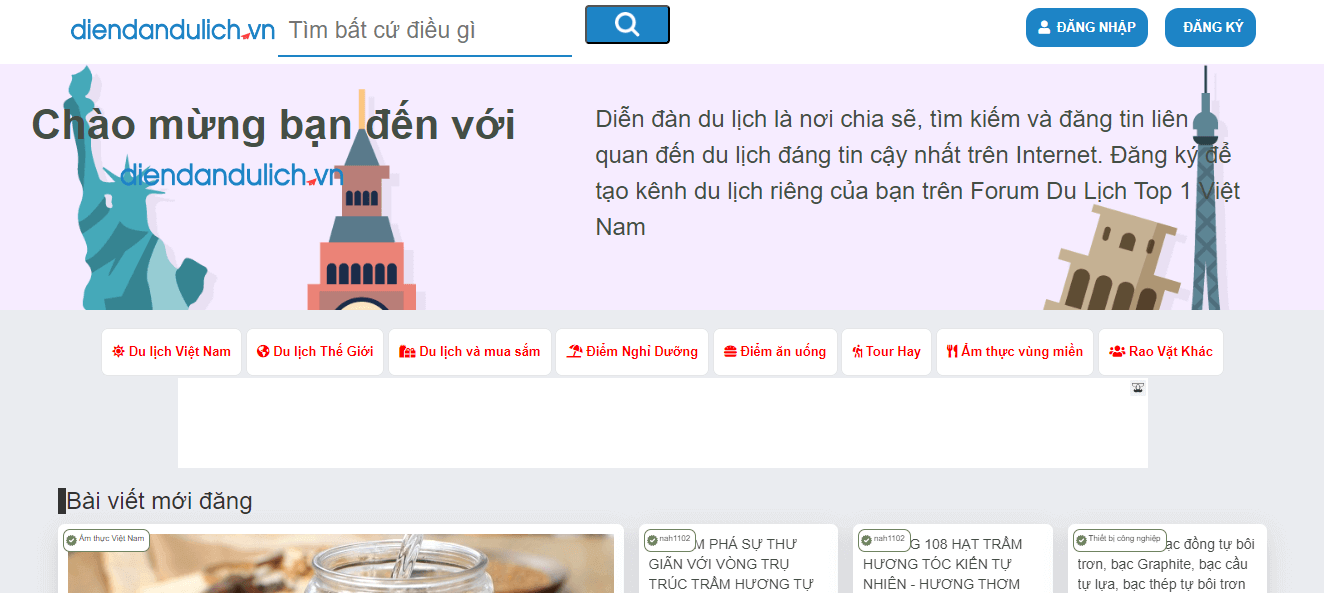The height and width of the screenshot is (593, 1324).
Task: Open the Ẩm thực Việt Nam category badge
Action: tap(105, 540)
